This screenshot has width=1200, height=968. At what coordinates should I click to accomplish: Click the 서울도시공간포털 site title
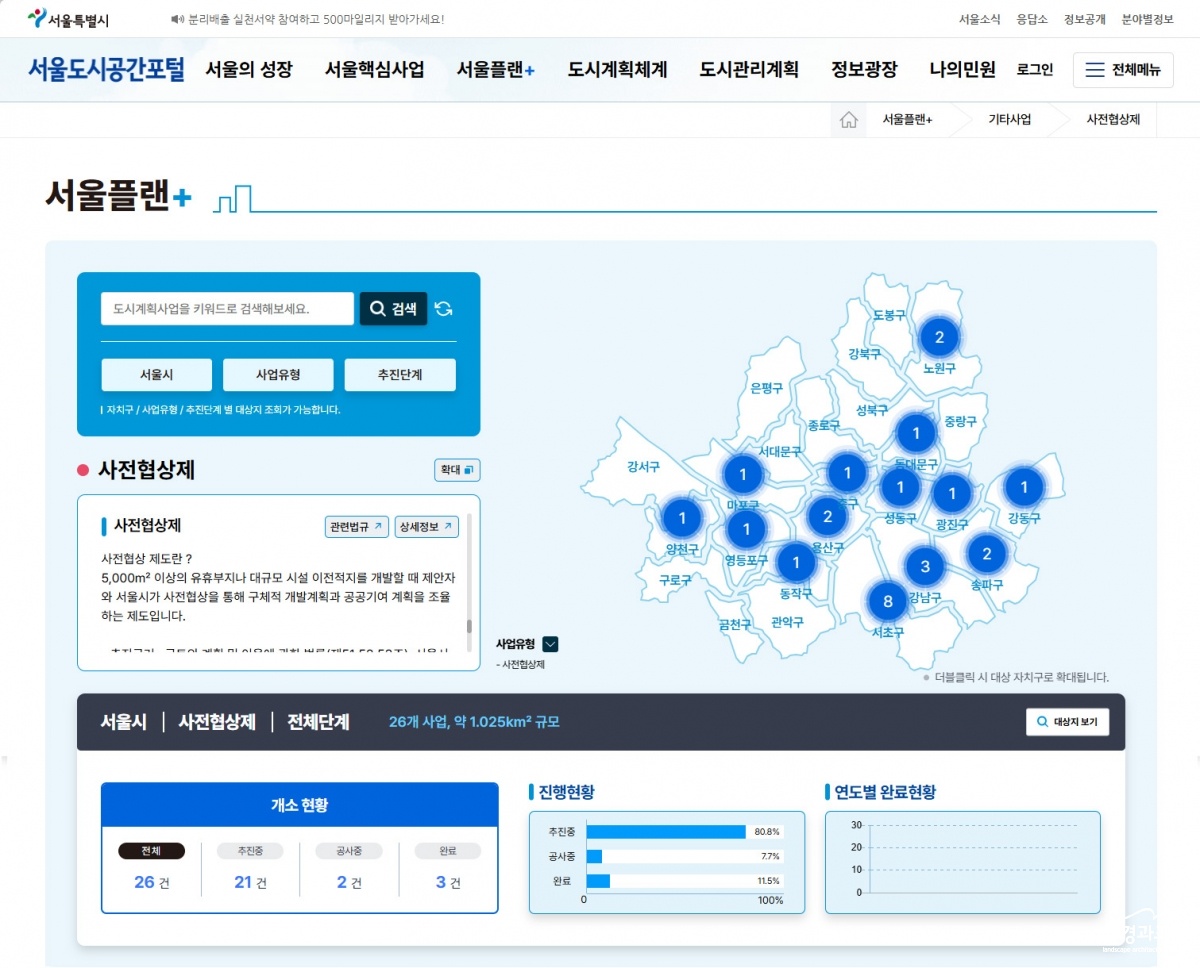point(106,69)
